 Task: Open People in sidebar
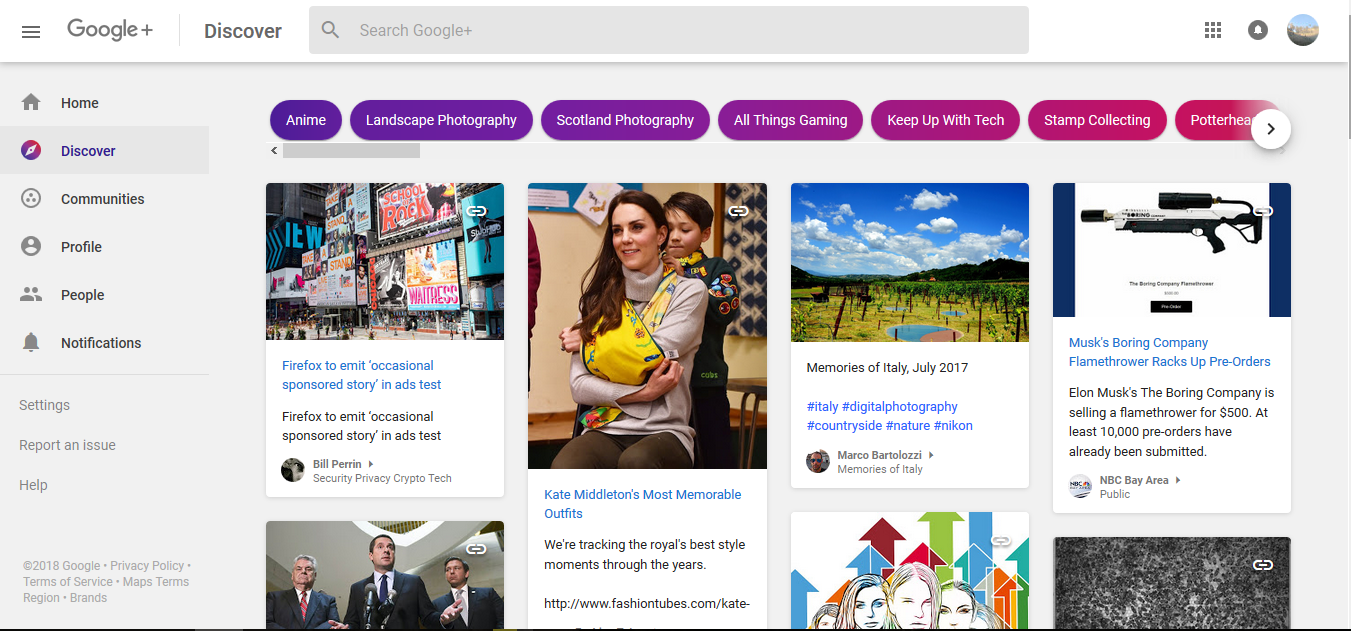click(x=105, y=295)
